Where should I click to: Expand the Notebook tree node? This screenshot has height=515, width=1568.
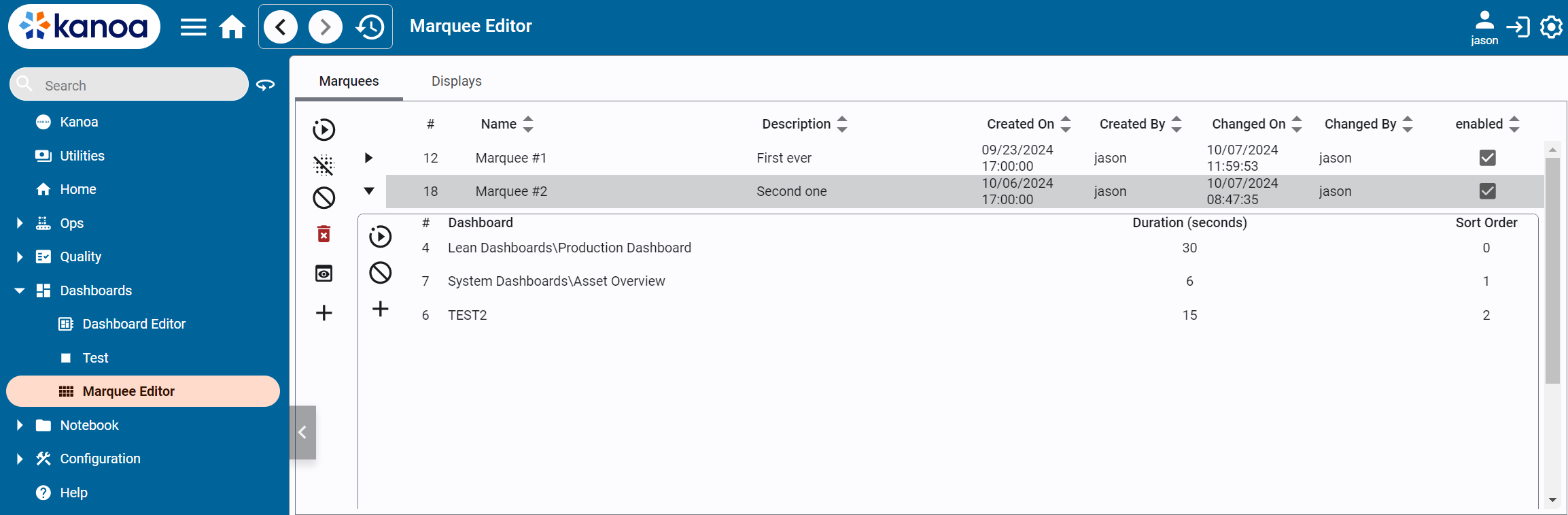tap(20, 425)
